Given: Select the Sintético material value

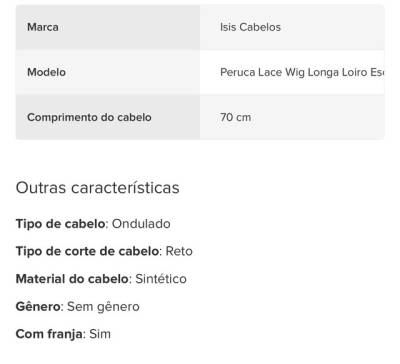Looking at the screenshot, I should pyautogui.click(x=161, y=279).
